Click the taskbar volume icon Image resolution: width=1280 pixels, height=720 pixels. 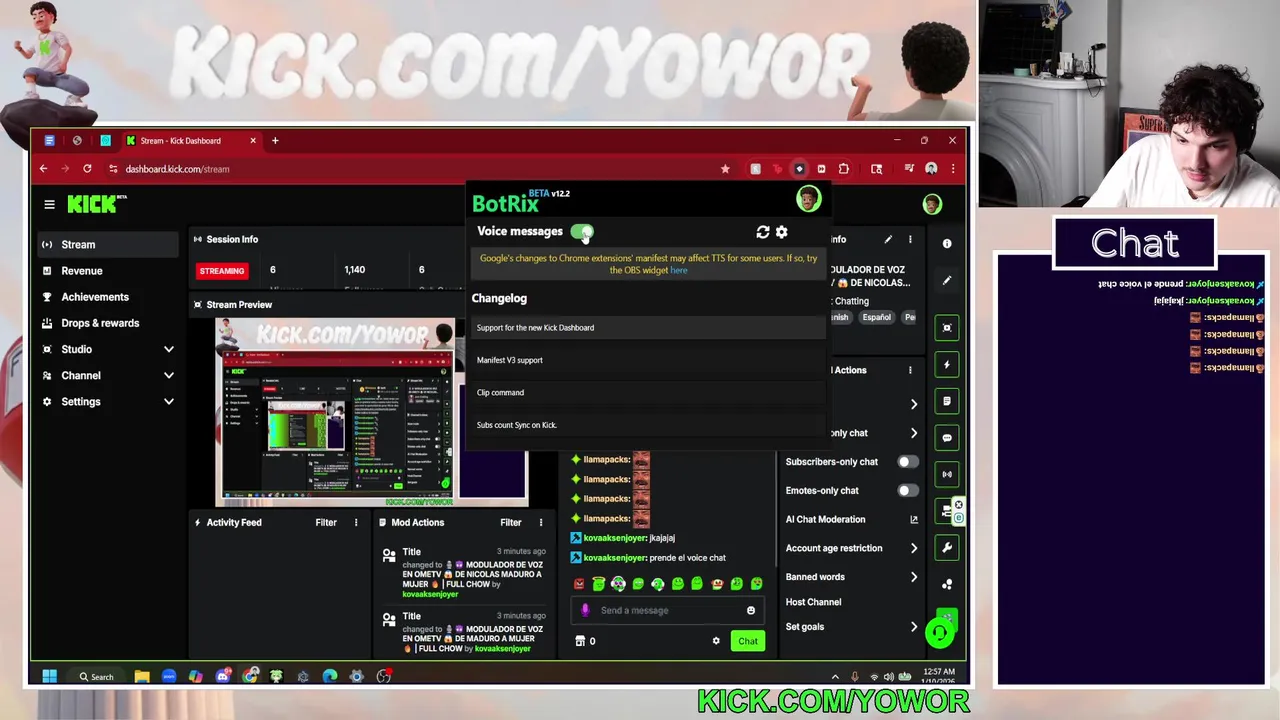click(888, 677)
